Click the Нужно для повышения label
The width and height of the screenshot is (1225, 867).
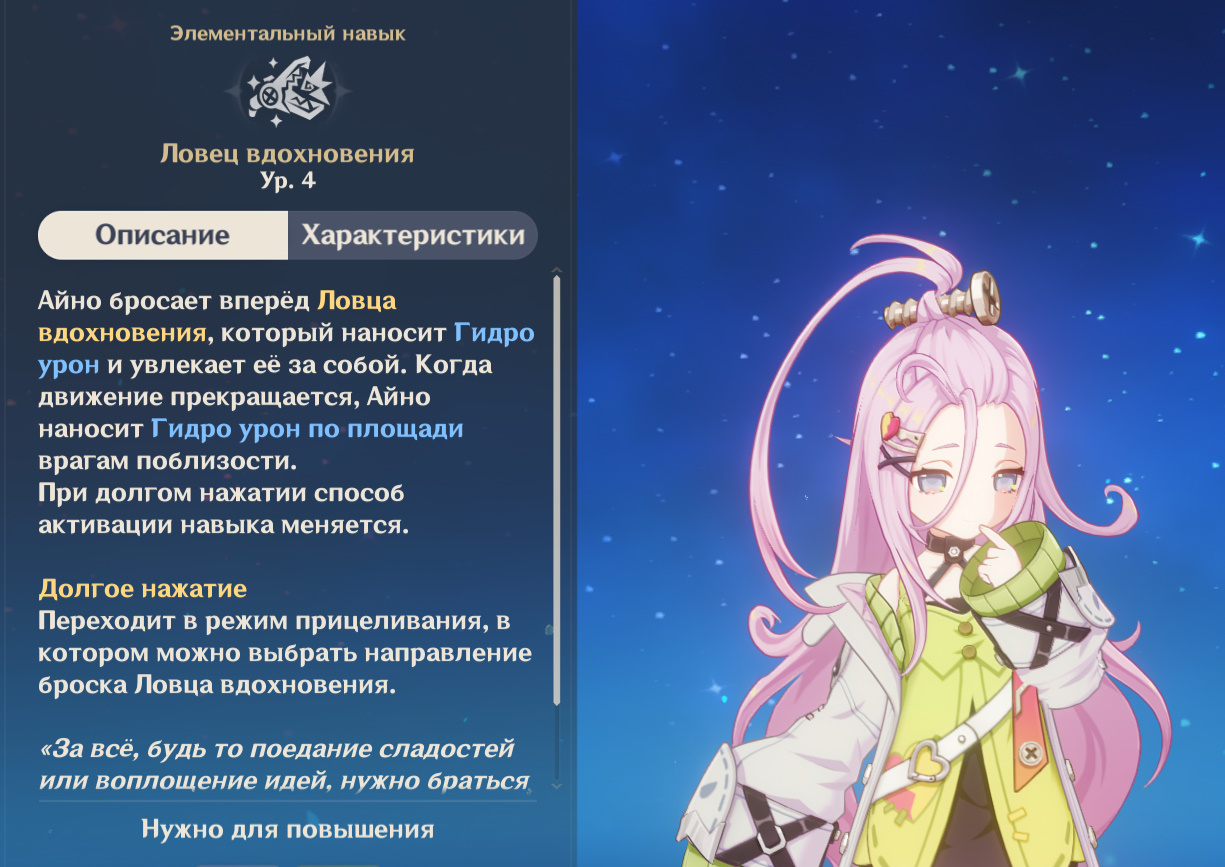point(287,829)
